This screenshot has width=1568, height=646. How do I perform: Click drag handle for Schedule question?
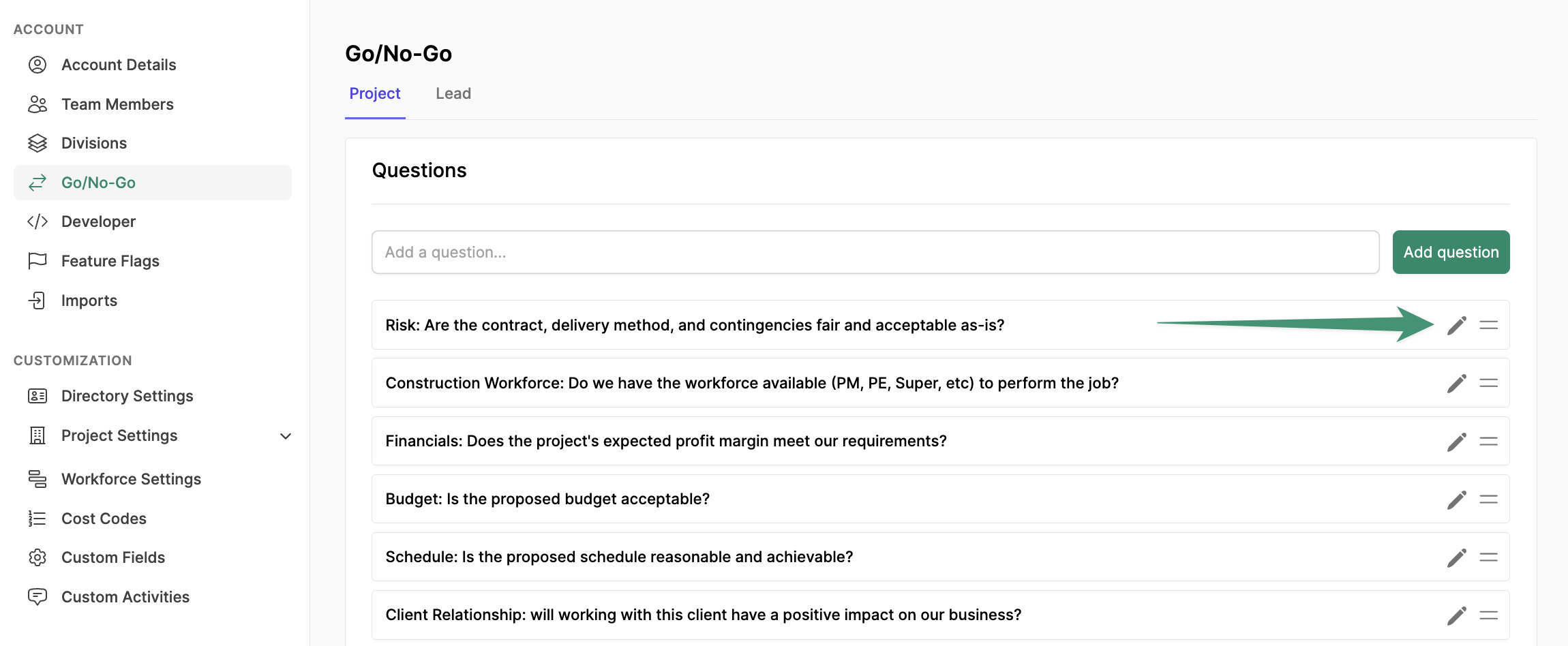click(x=1488, y=557)
